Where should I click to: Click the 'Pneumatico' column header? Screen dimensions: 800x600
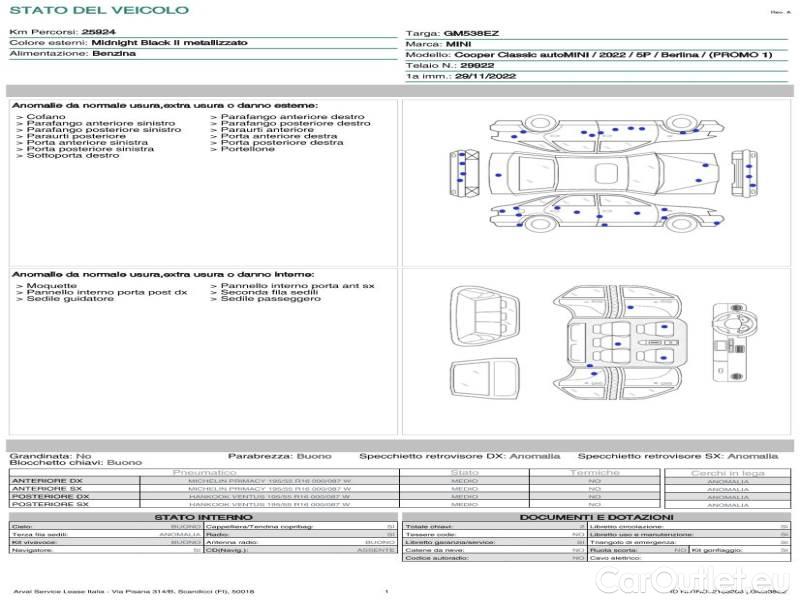pyautogui.click(x=205, y=472)
